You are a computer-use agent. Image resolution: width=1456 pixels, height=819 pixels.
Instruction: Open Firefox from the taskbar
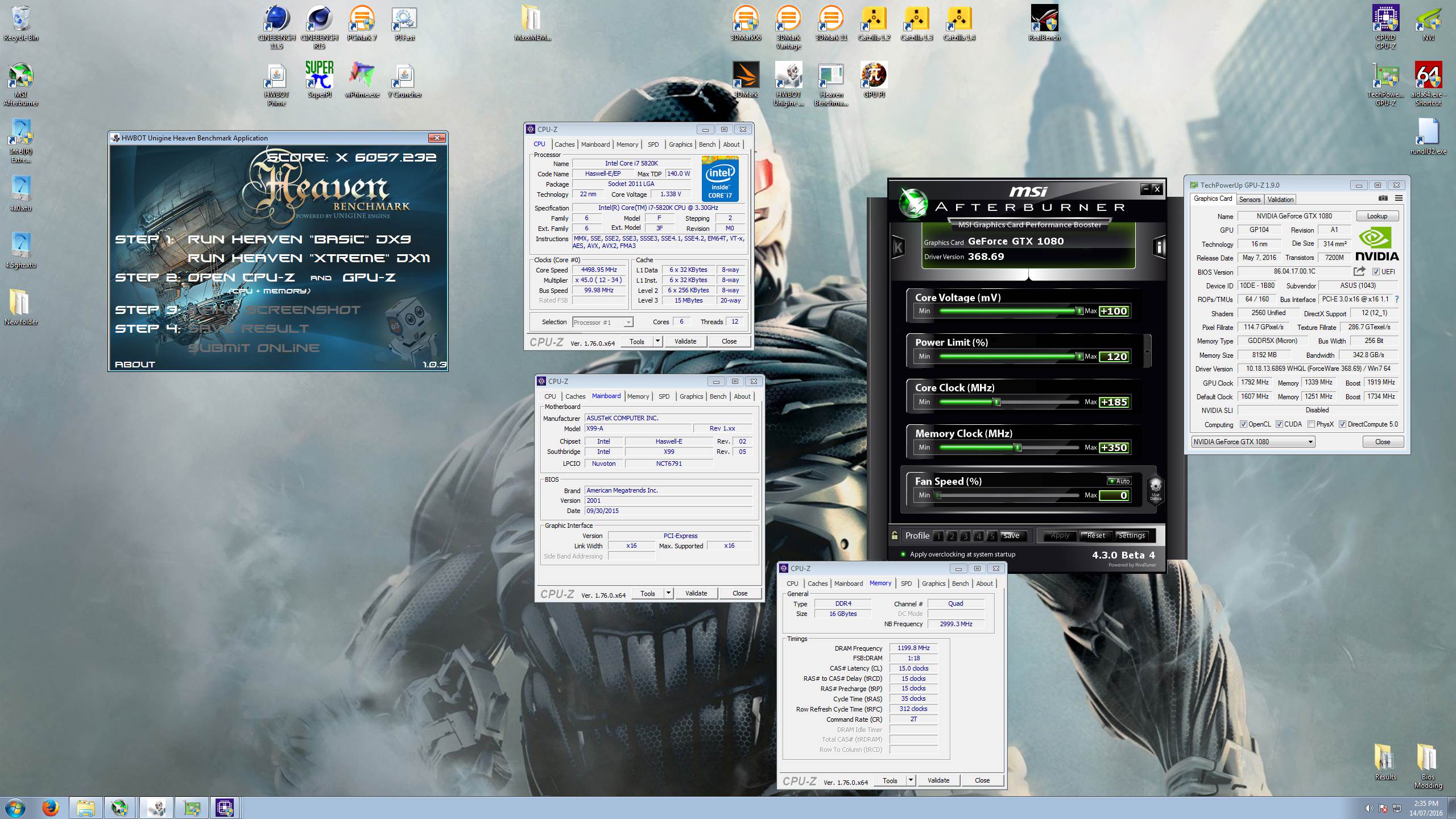tap(50, 808)
